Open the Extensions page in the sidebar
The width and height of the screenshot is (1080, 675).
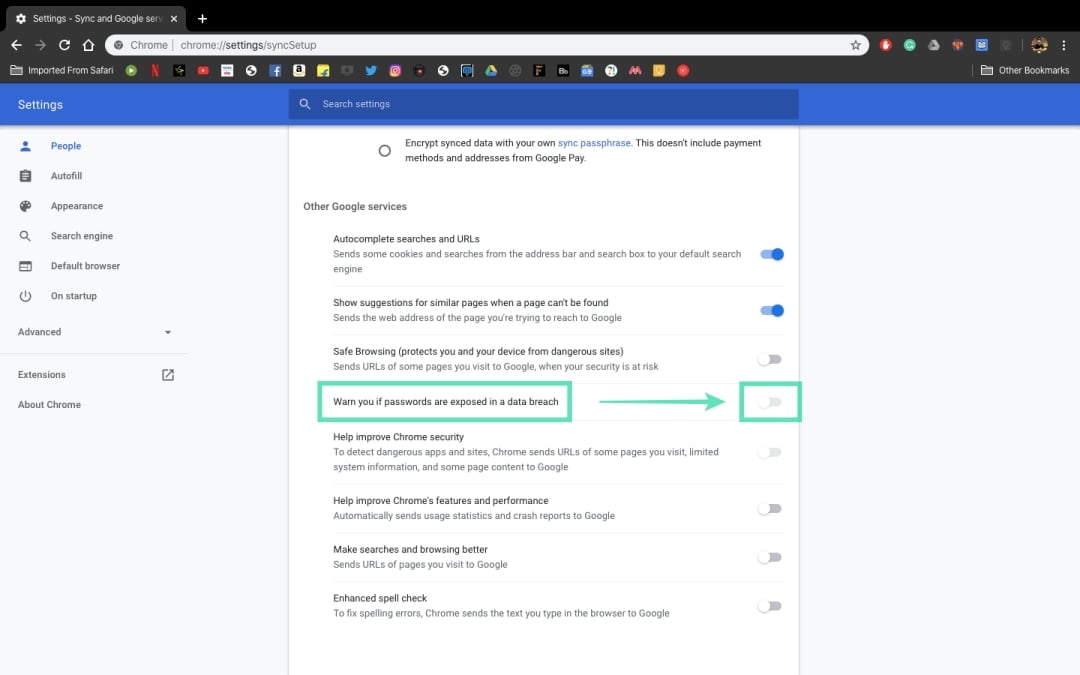(42, 375)
